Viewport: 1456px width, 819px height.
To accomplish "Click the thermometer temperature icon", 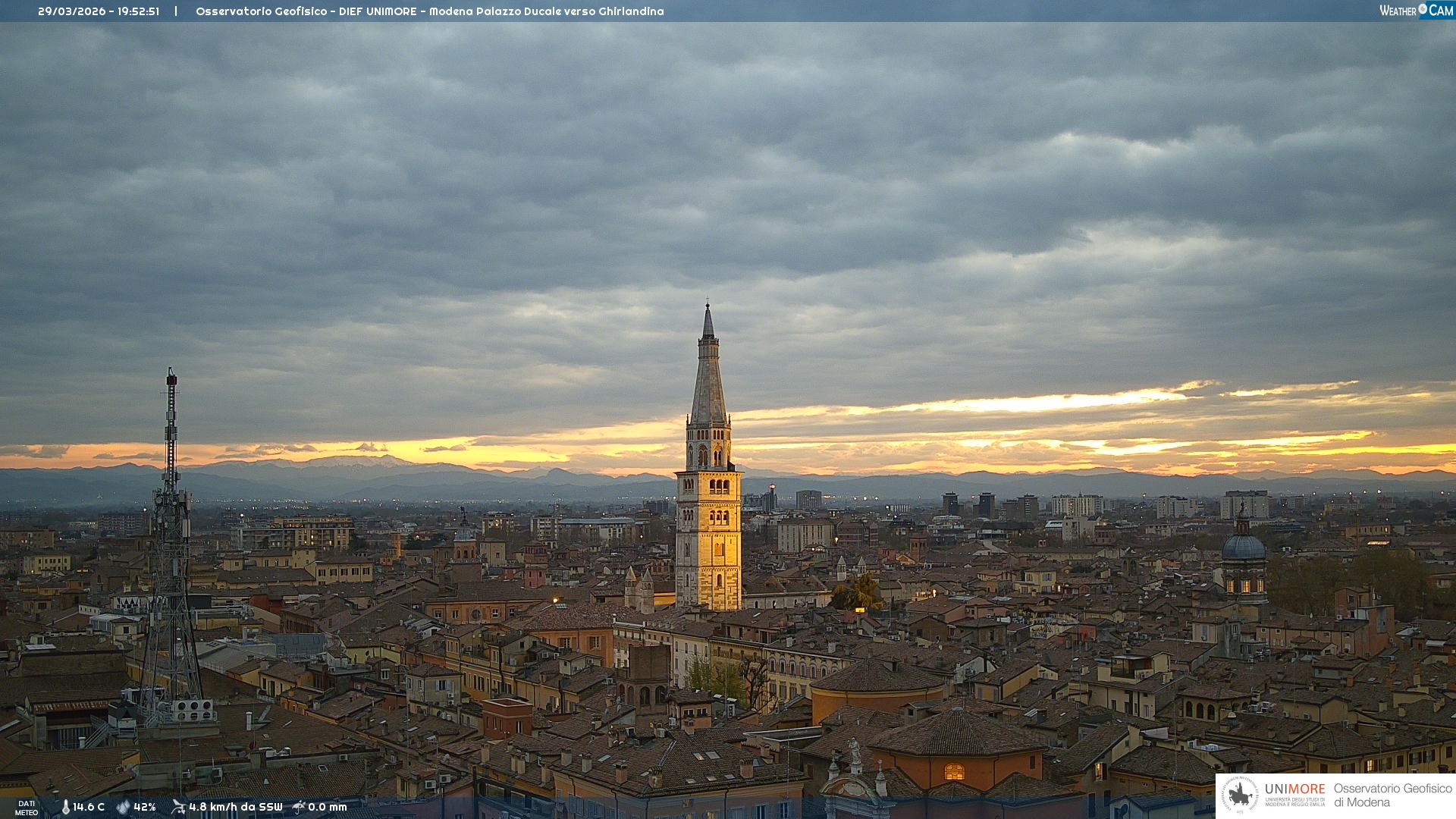I will (x=65, y=807).
